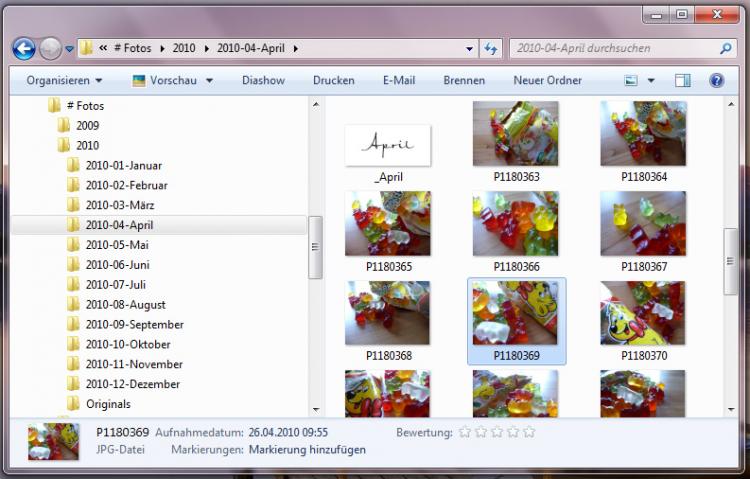Click the change view icon in toolbar

click(631, 80)
